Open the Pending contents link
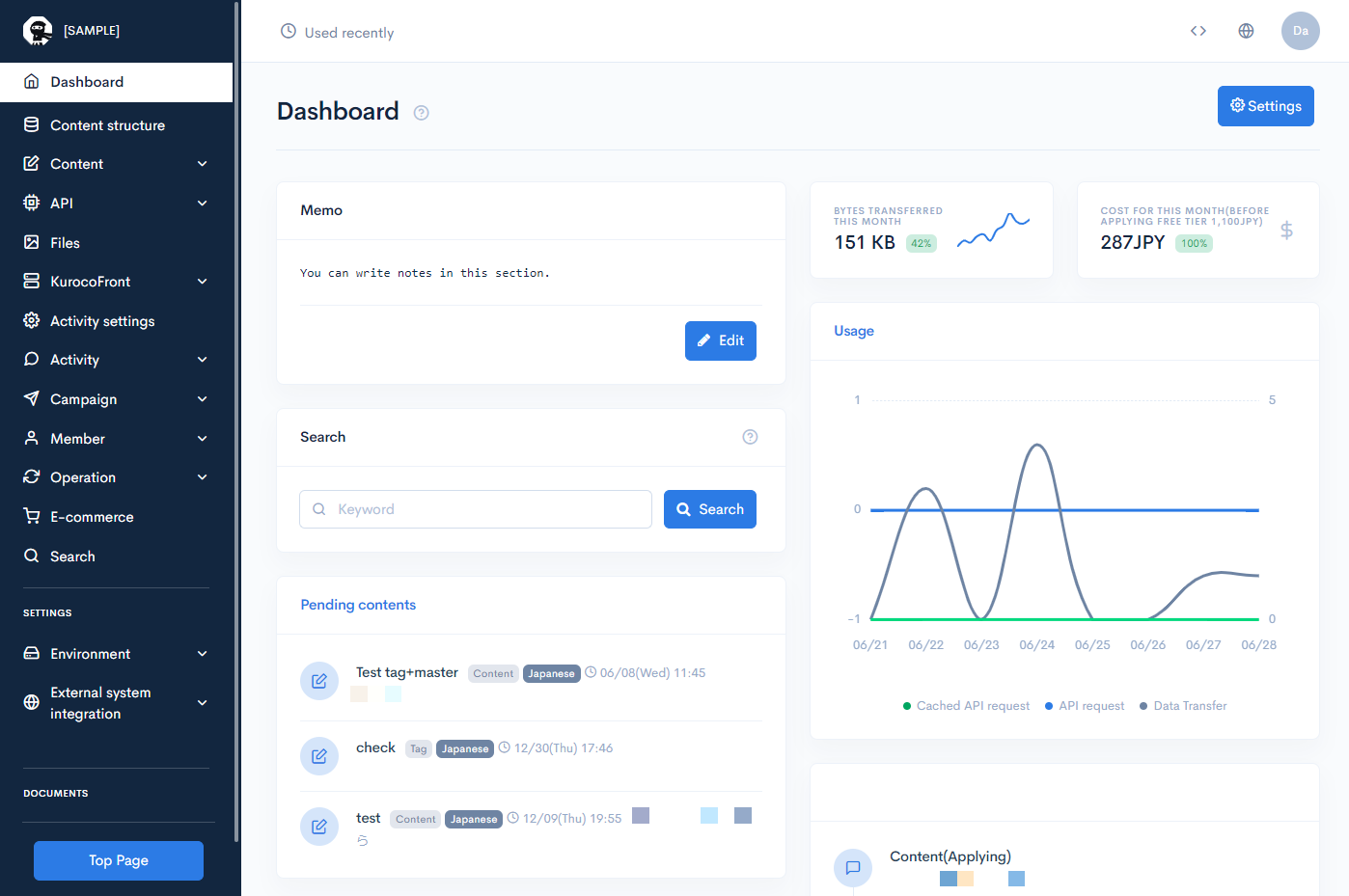Image resolution: width=1349 pixels, height=896 pixels. (x=358, y=605)
